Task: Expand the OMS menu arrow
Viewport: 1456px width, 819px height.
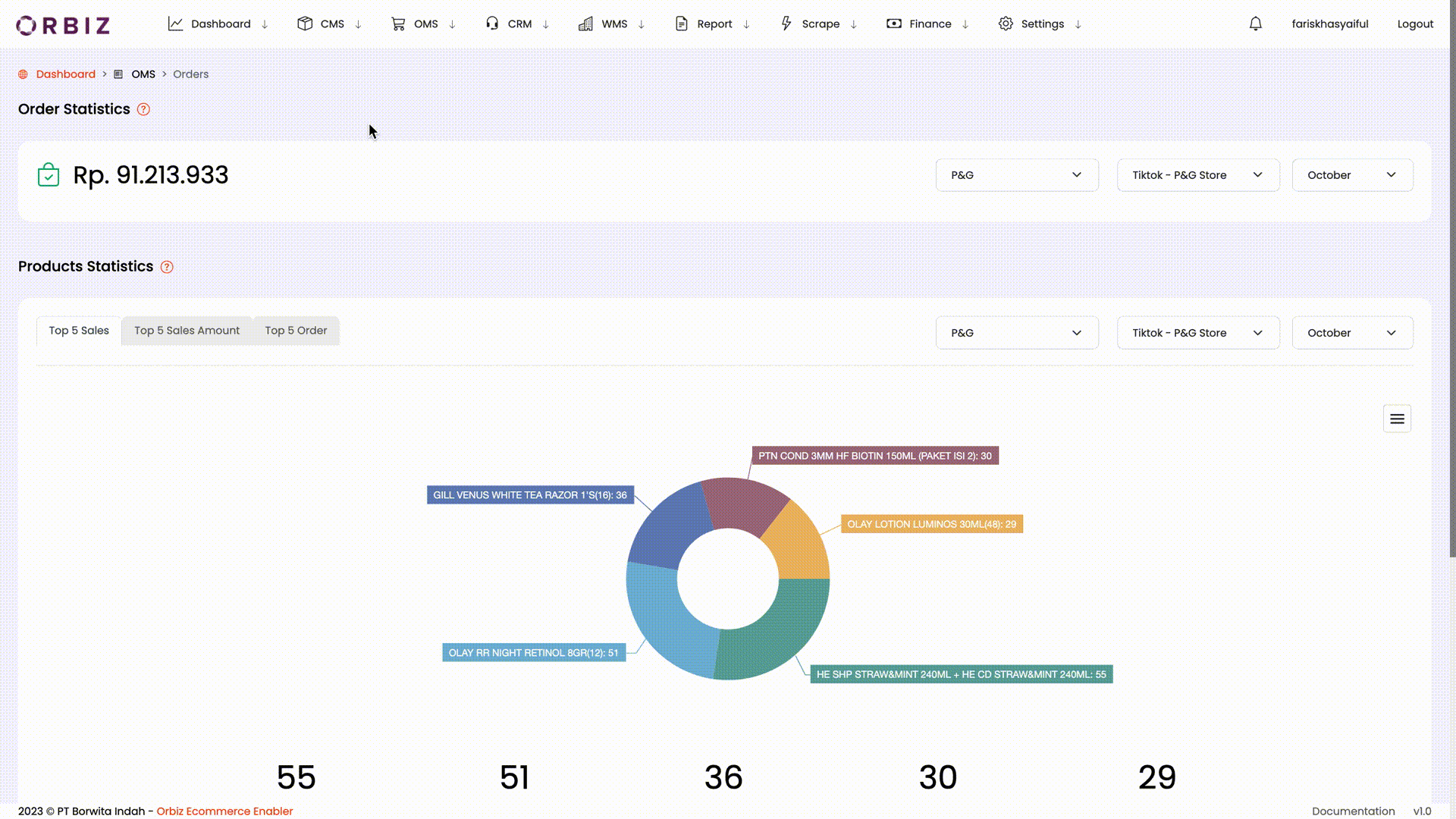Action: (x=452, y=24)
